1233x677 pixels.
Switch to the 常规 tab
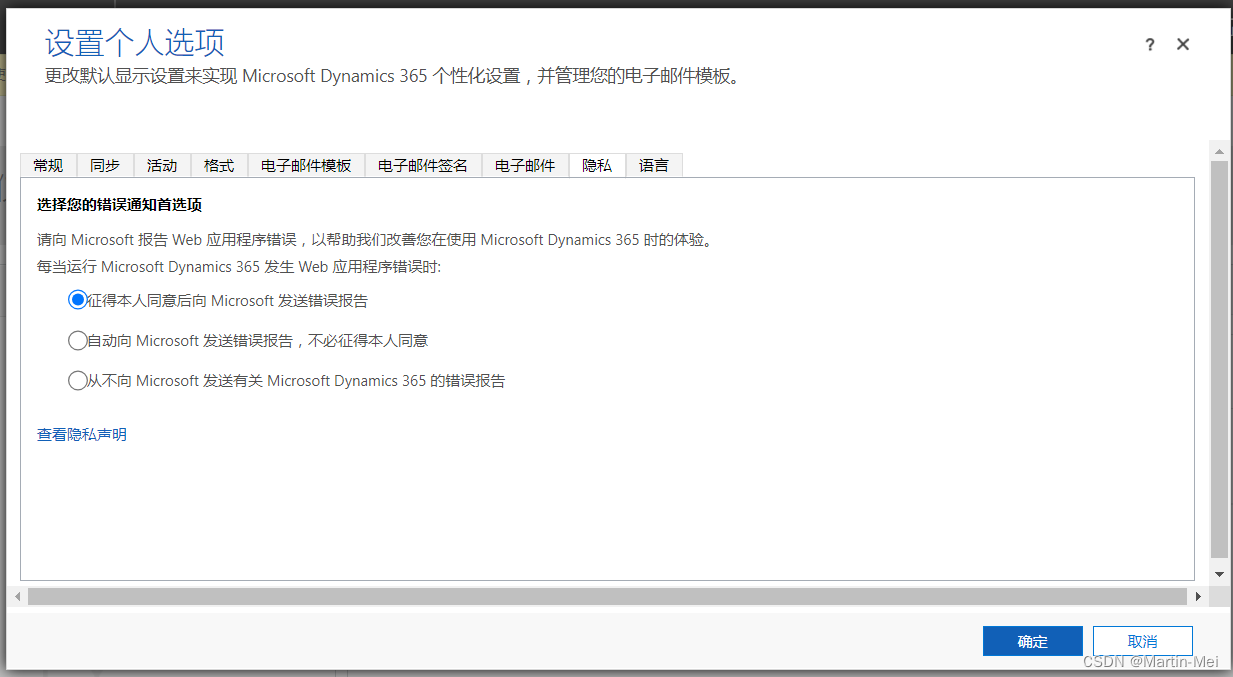click(x=48, y=165)
